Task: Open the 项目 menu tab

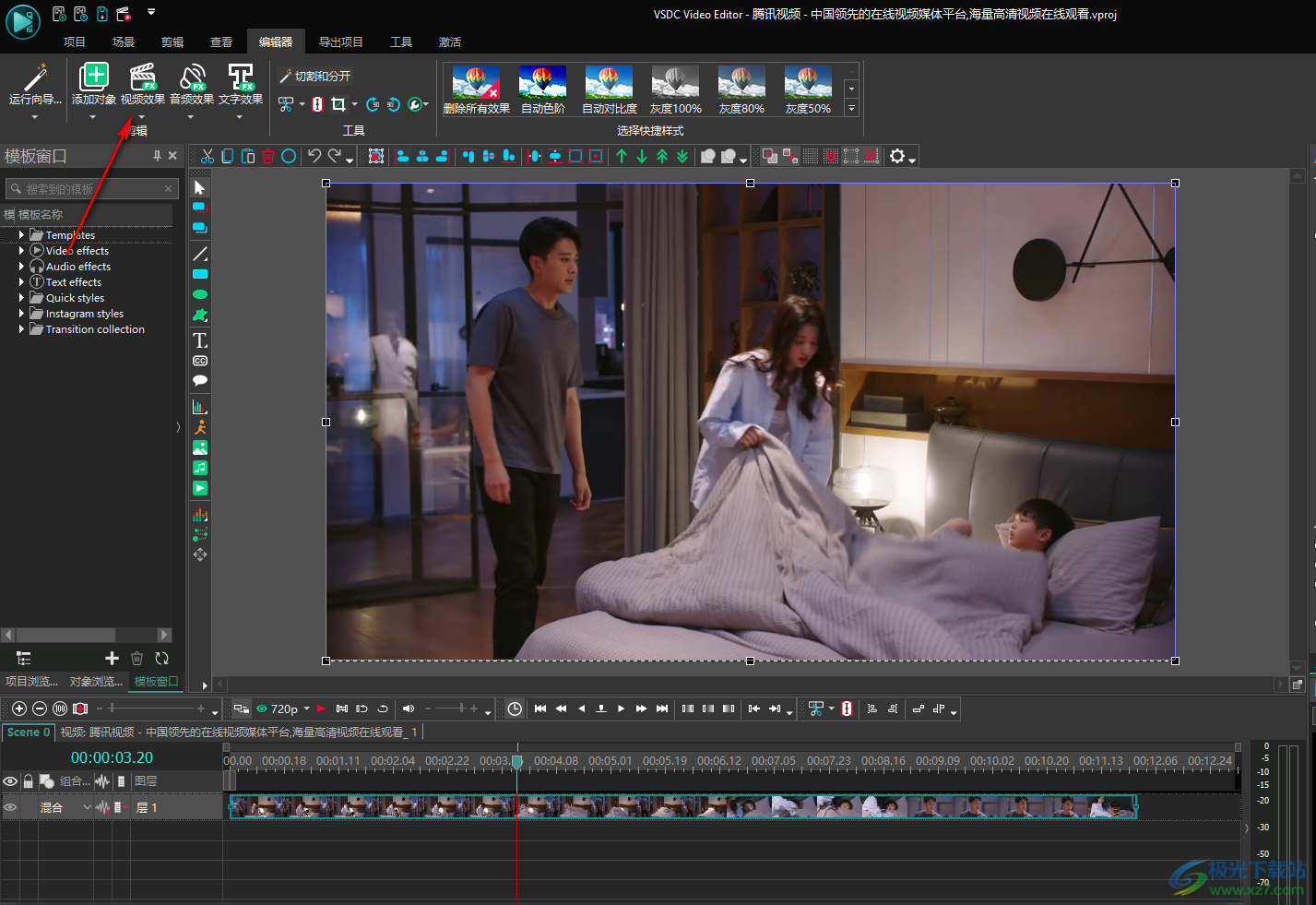Action: pyautogui.click(x=75, y=42)
